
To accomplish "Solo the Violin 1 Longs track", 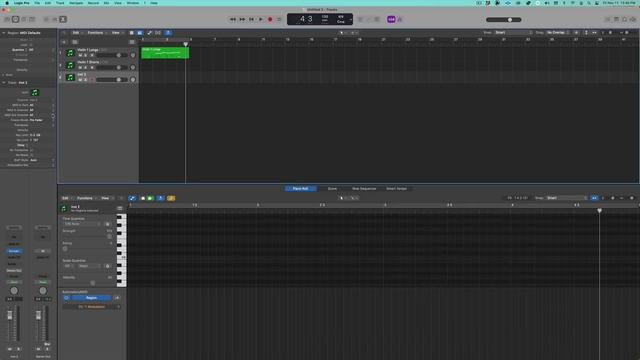I will [86, 55].
